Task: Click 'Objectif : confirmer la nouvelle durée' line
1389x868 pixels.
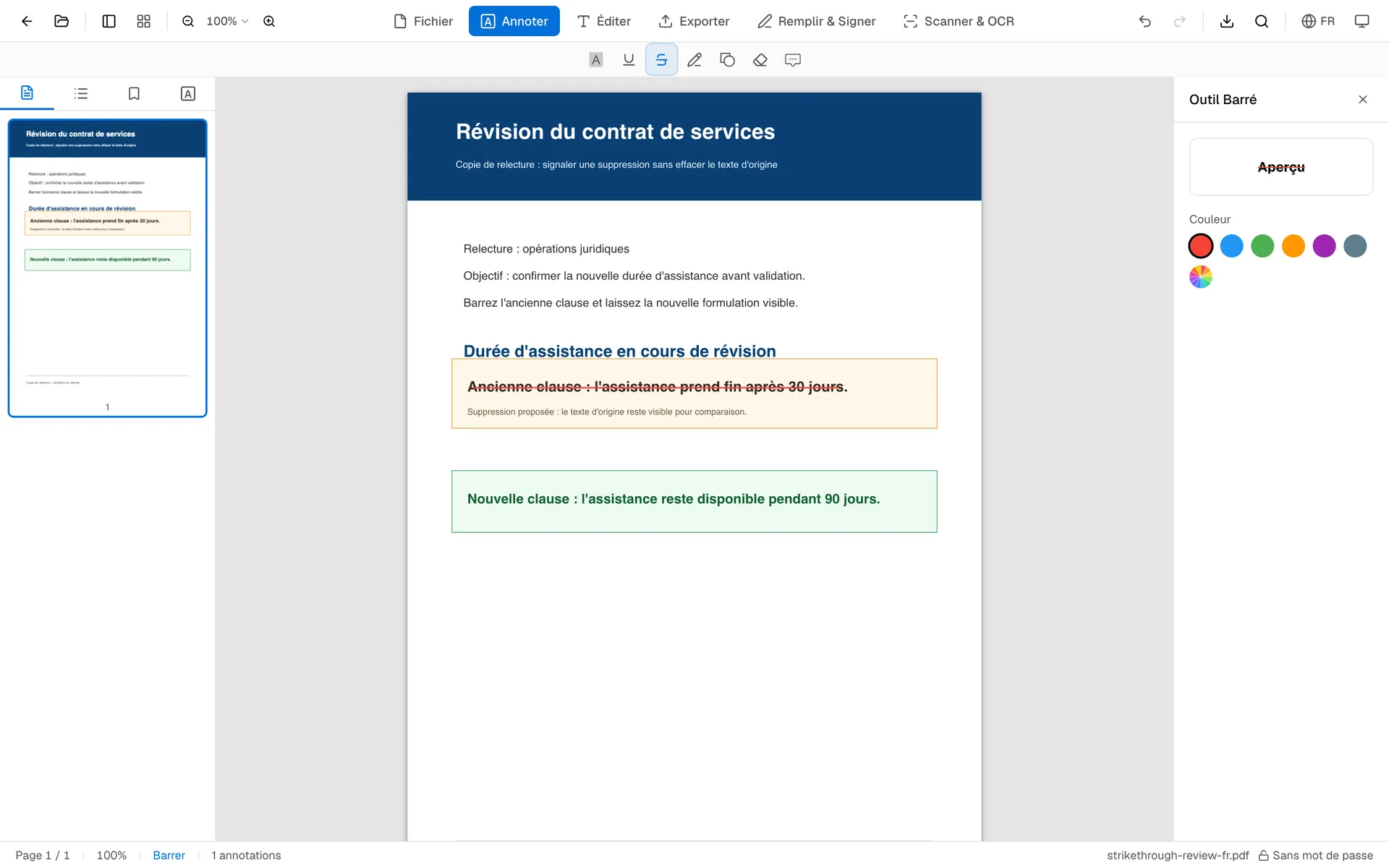Action: (x=634, y=276)
